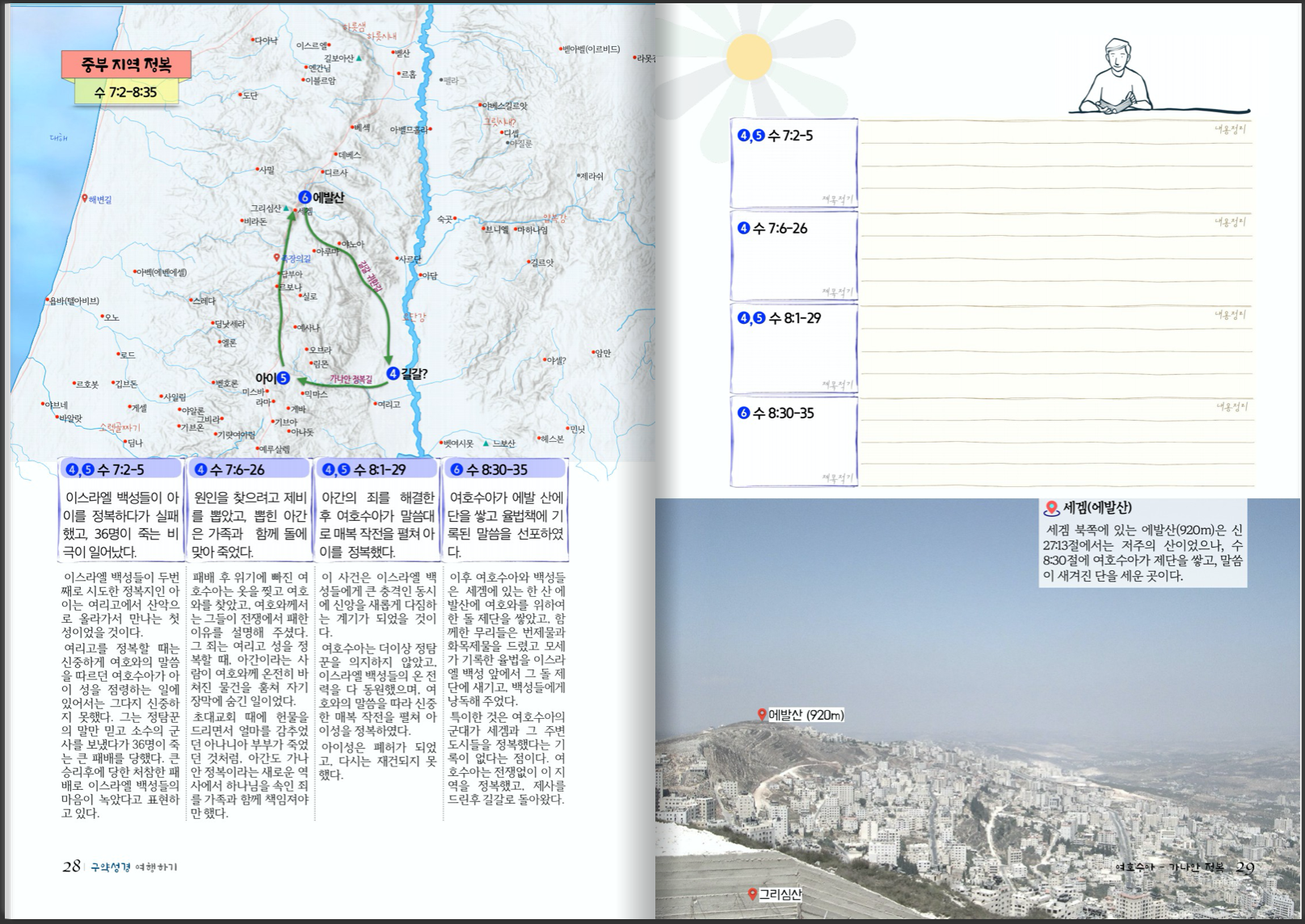Click the 구약성경 여행하기 footer text

pyautogui.click(x=133, y=867)
